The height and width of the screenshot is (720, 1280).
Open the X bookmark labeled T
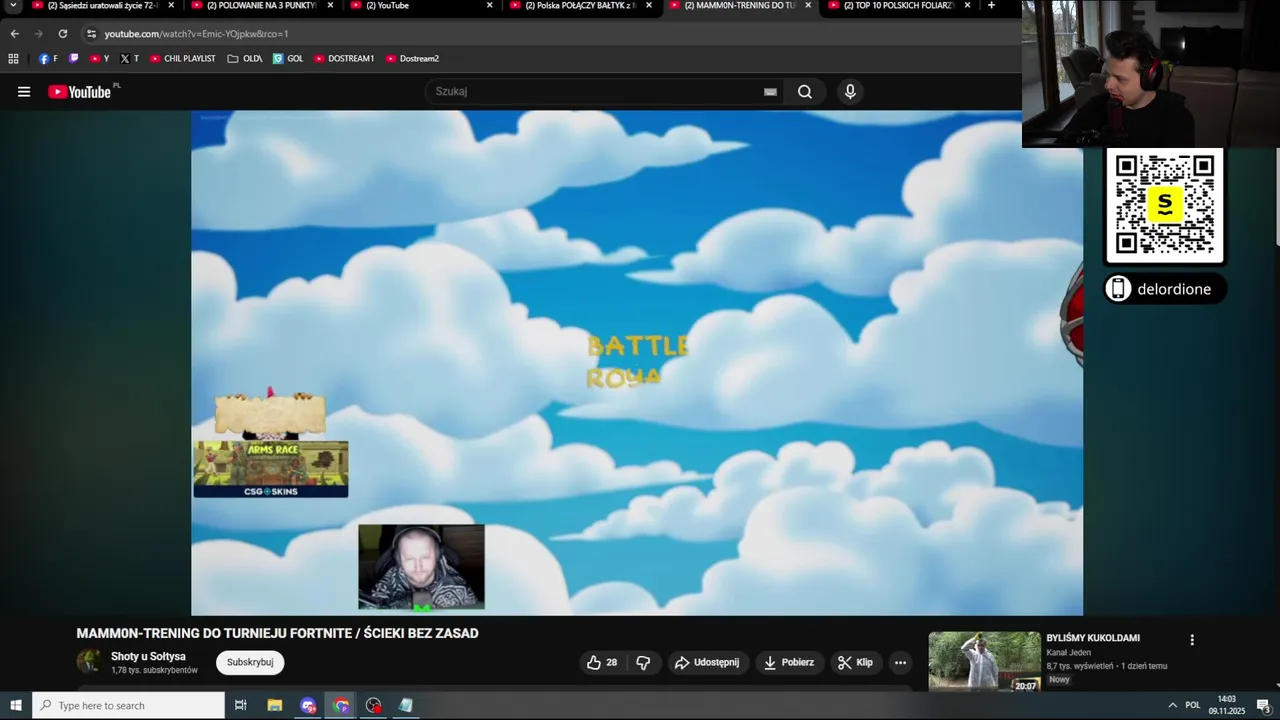(x=129, y=59)
